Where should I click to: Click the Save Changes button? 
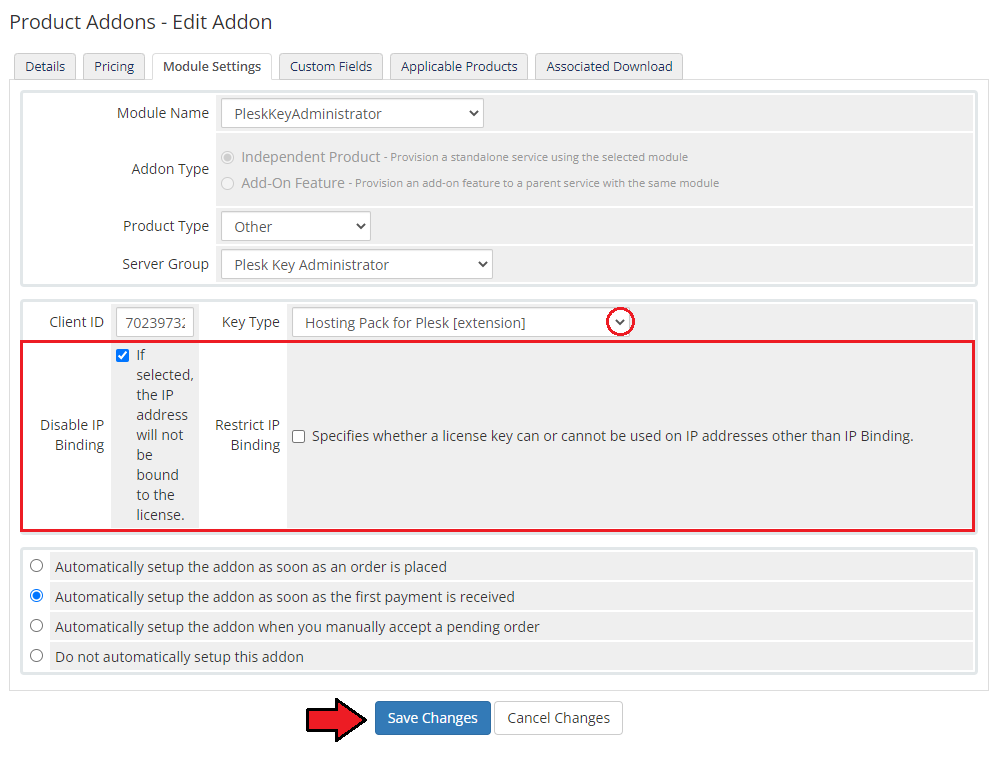point(433,718)
